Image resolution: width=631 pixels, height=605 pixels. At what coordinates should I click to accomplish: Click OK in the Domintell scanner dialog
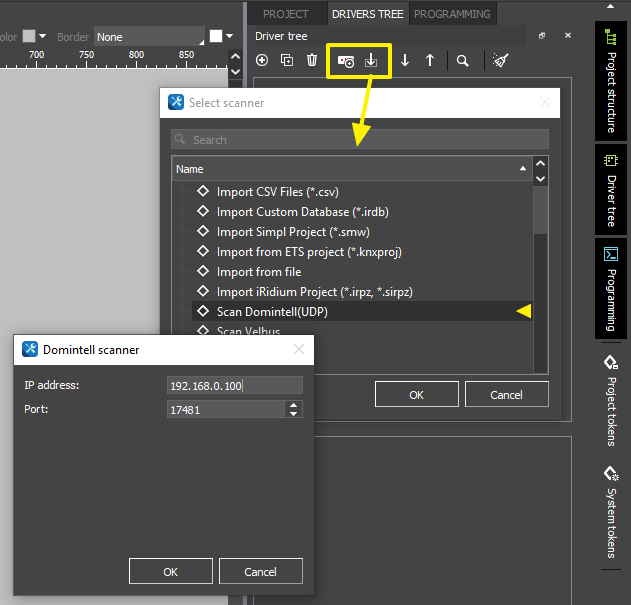click(x=171, y=571)
